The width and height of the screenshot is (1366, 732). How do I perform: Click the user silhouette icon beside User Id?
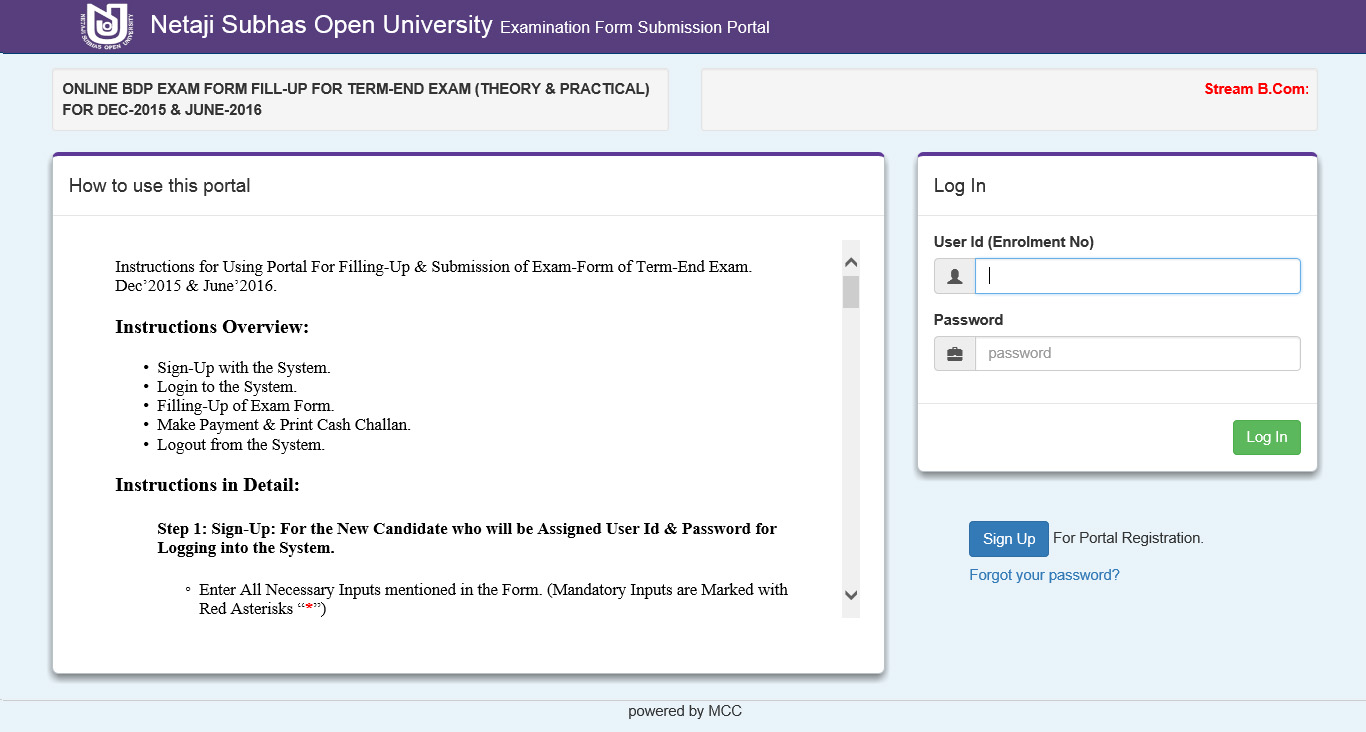(x=955, y=276)
